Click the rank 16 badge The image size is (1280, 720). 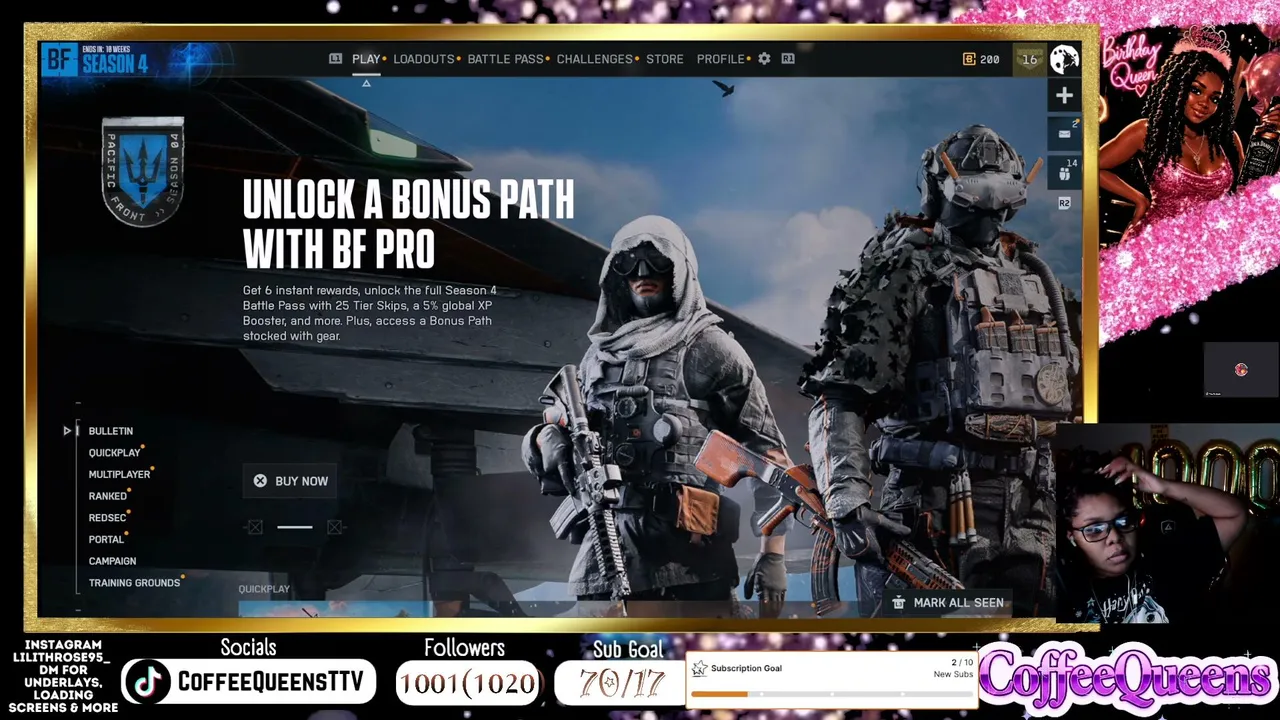pos(1029,59)
